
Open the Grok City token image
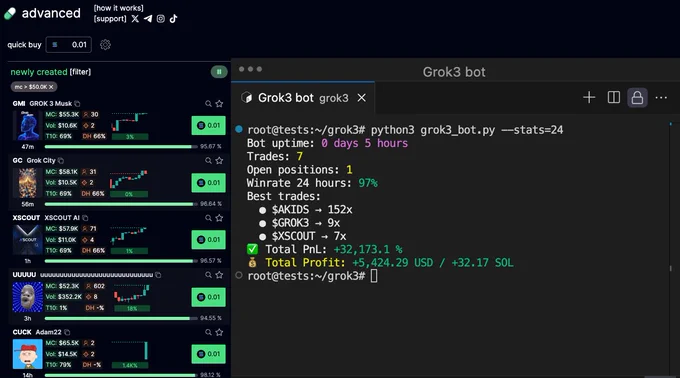[27, 182]
